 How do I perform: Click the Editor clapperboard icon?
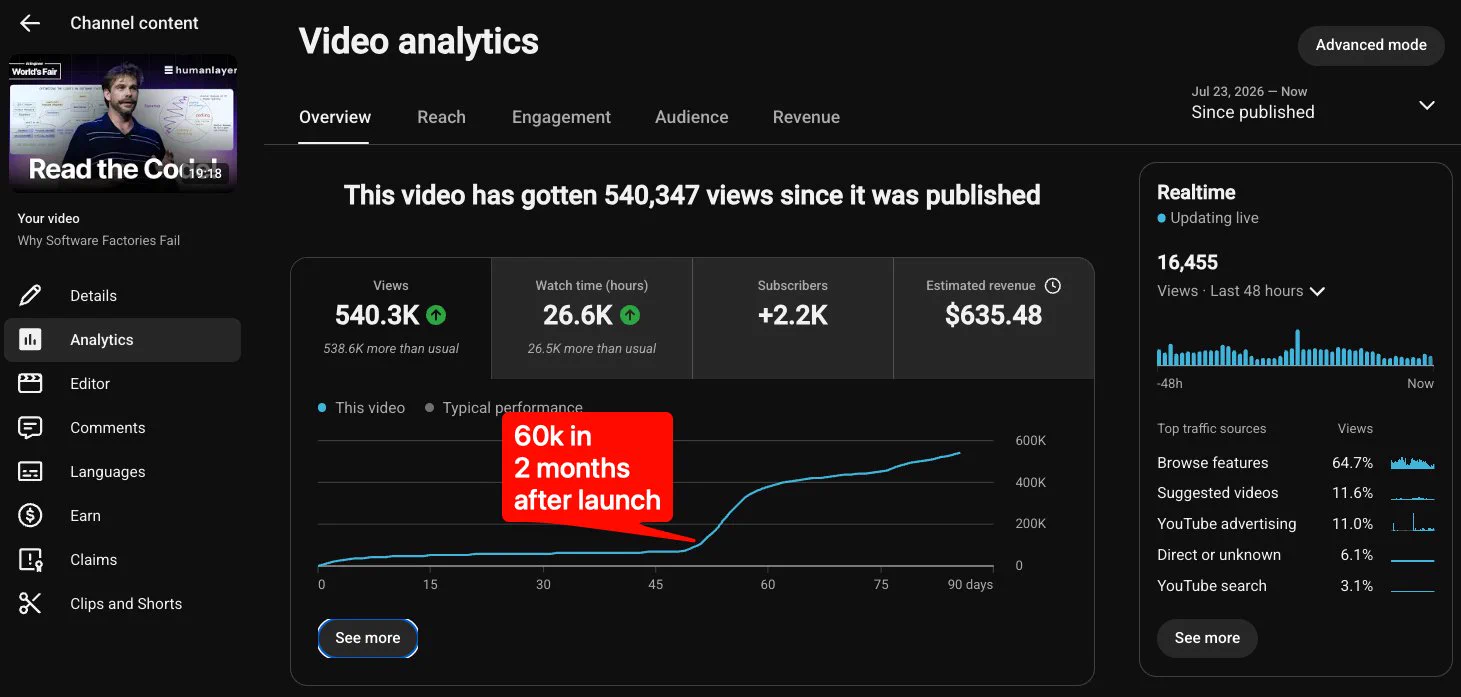pos(30,383)
